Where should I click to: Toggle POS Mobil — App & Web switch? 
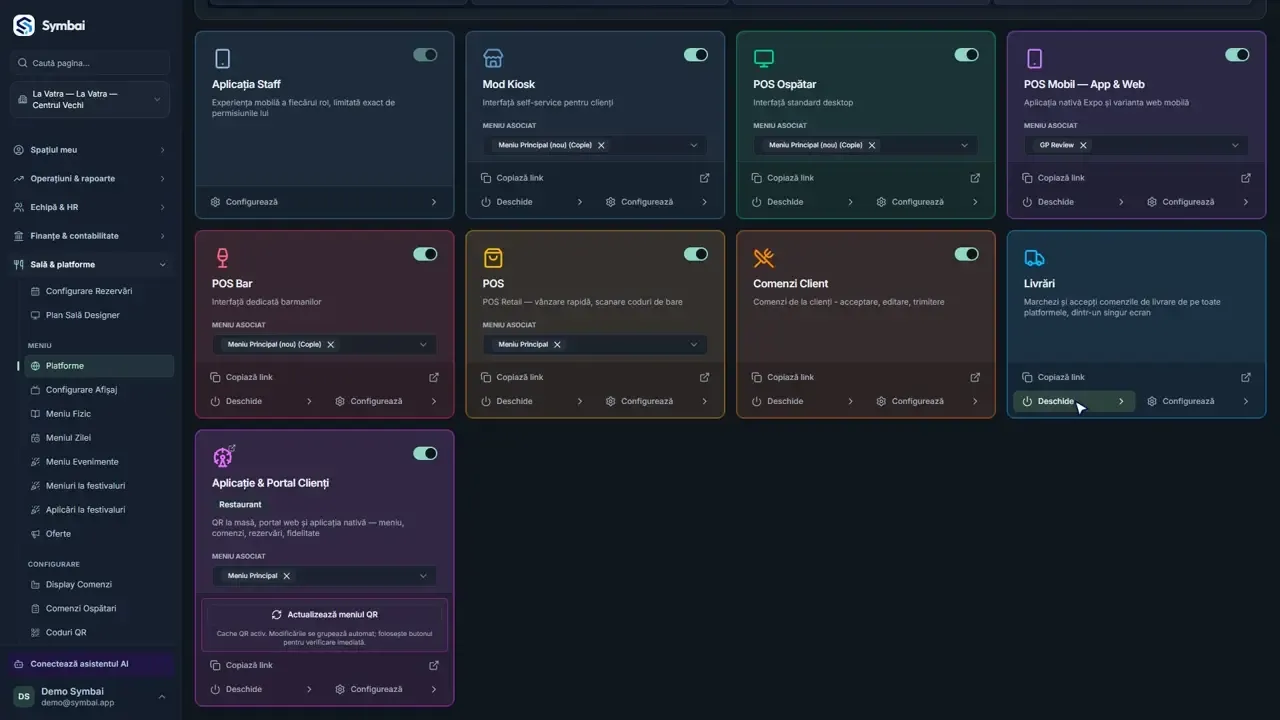click(1237, 55)
